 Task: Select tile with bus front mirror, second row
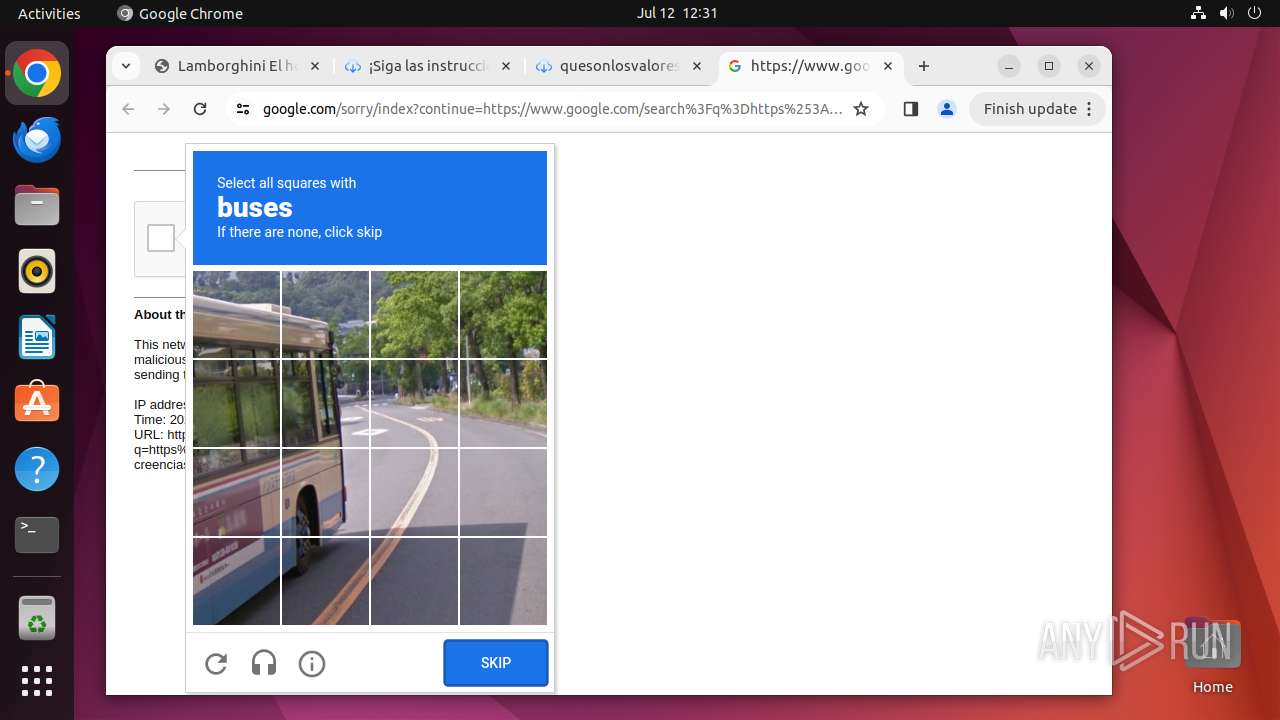(325, 403)
